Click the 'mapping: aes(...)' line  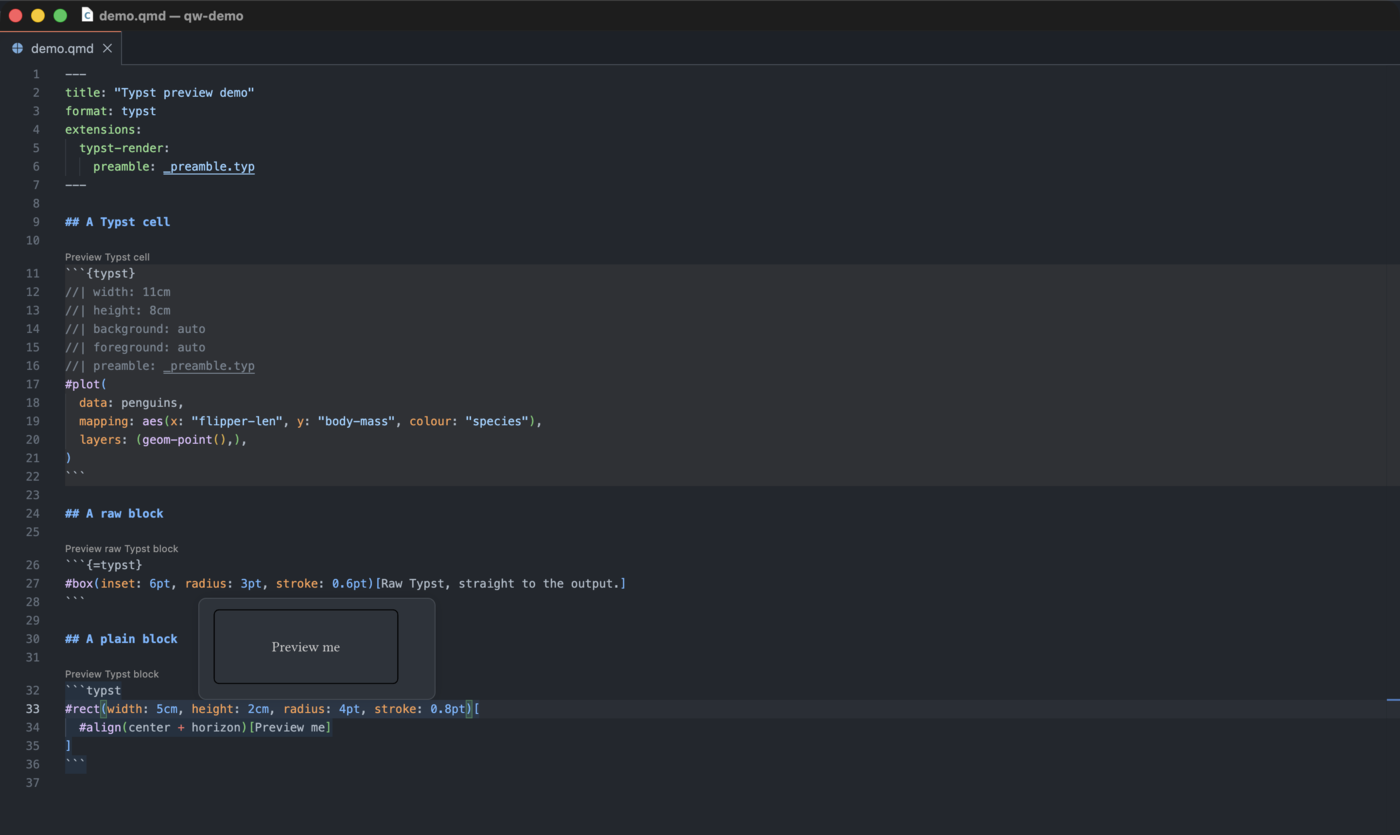tap(310, 421)
